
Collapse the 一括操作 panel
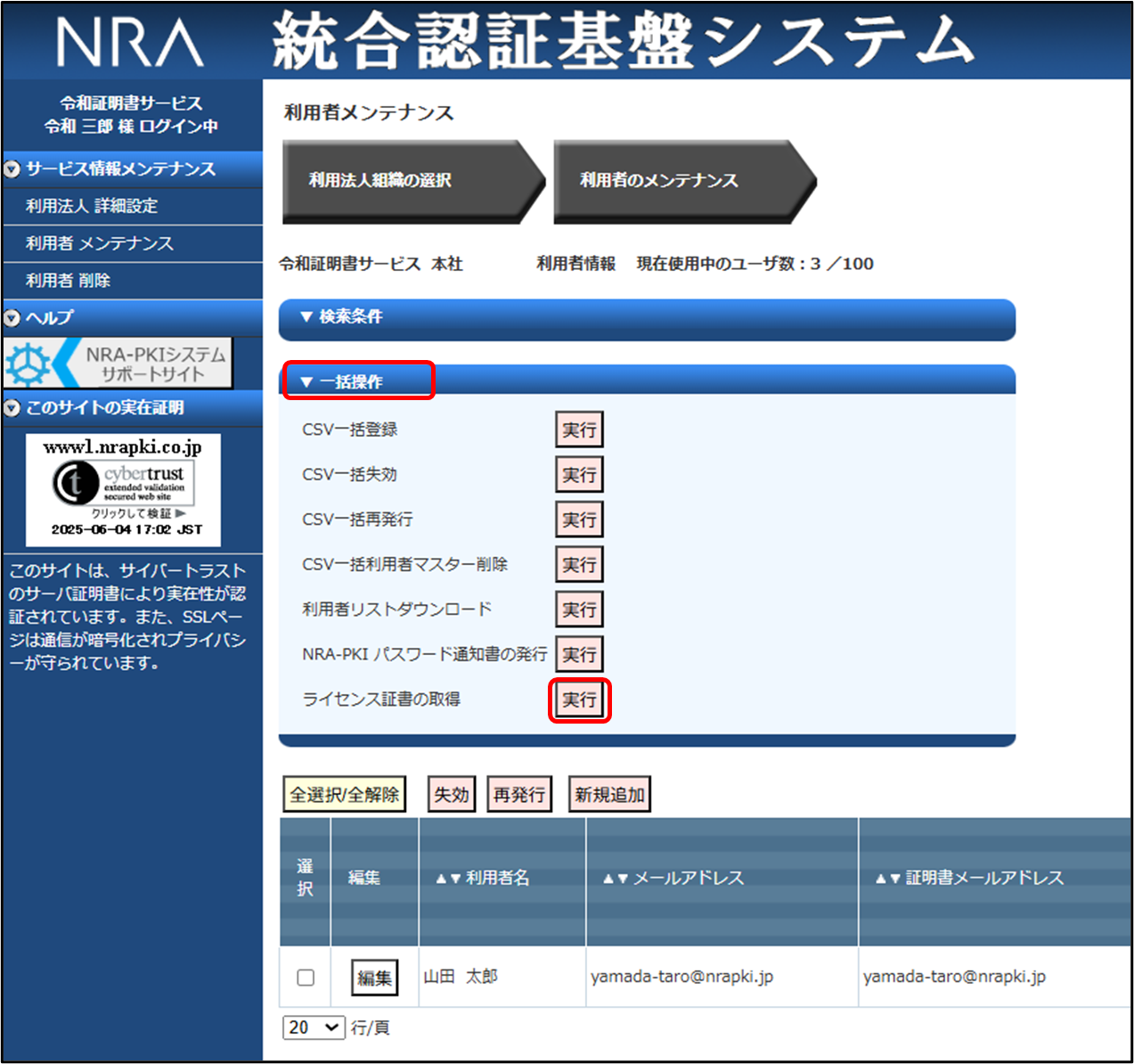[342, 382]
